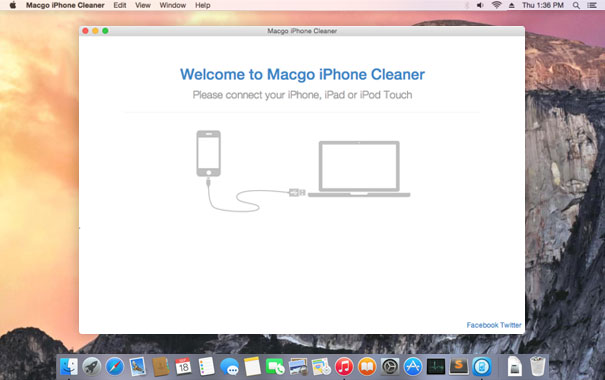Open the View menu
The width and height of the screenshot is (605, 380).
pyautogui.click(x=143, y=5)
